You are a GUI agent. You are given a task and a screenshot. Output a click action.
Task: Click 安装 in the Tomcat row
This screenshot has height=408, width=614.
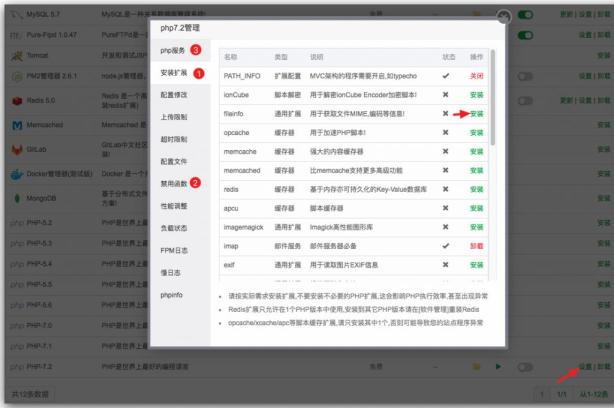tap(604, 56)
